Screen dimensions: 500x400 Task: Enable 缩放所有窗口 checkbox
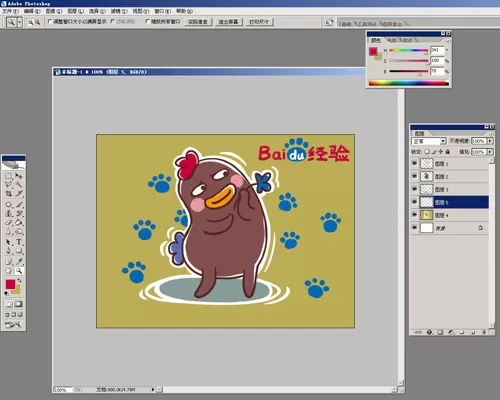(148, 21)
